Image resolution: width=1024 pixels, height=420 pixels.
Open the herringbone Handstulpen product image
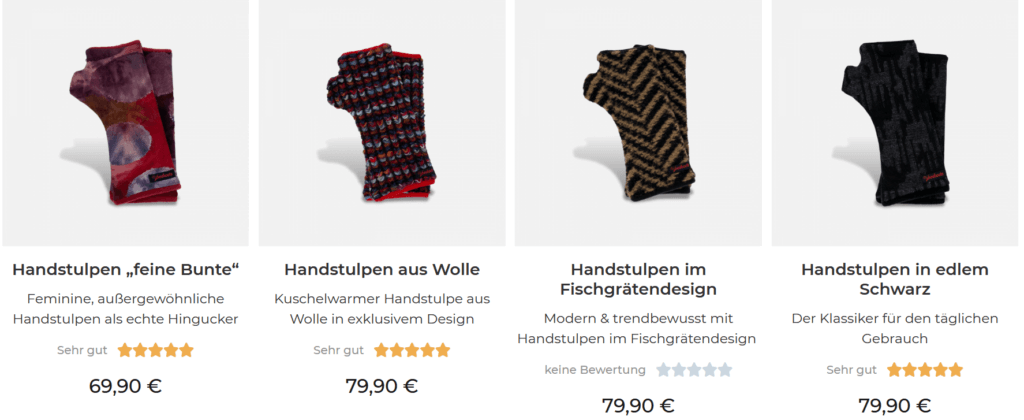click(638, 122)
